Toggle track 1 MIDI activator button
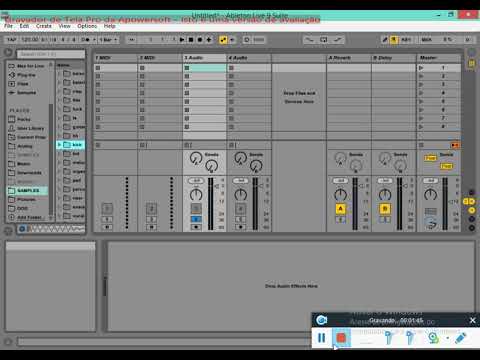480x360 pixels. tap(107, 209)
